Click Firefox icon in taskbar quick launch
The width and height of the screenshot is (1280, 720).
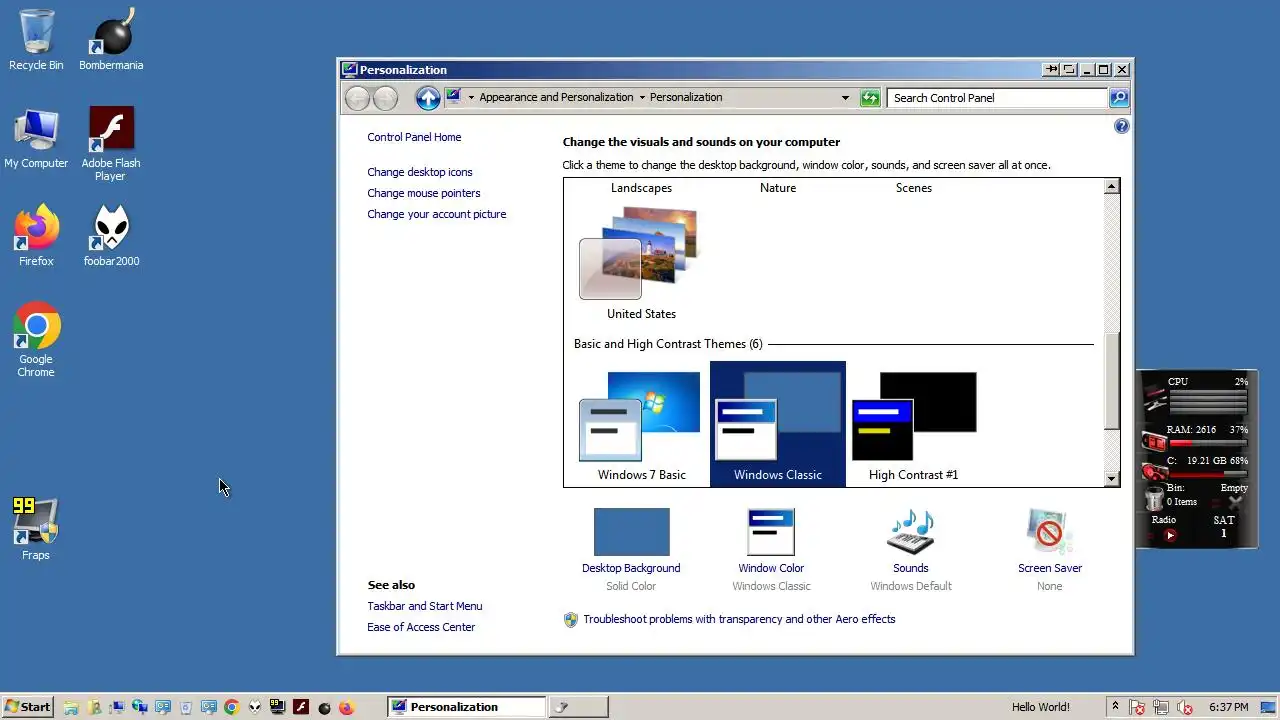(347, 707)
